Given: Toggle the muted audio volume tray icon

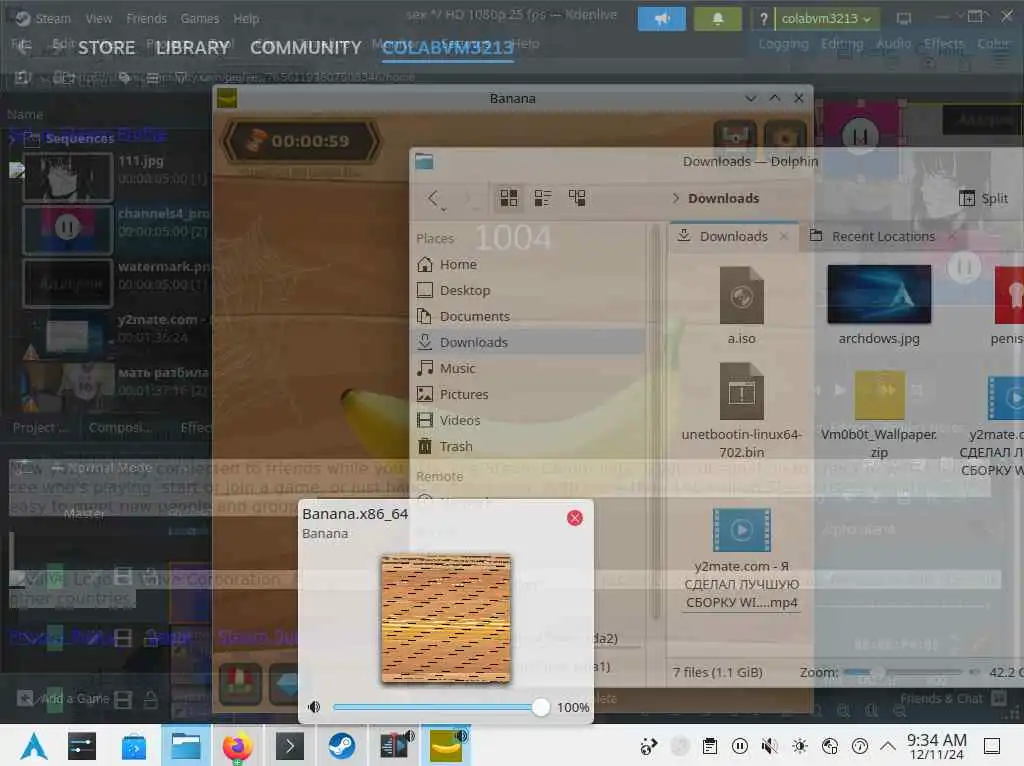Looking at the screenshot, I should 770,746.
